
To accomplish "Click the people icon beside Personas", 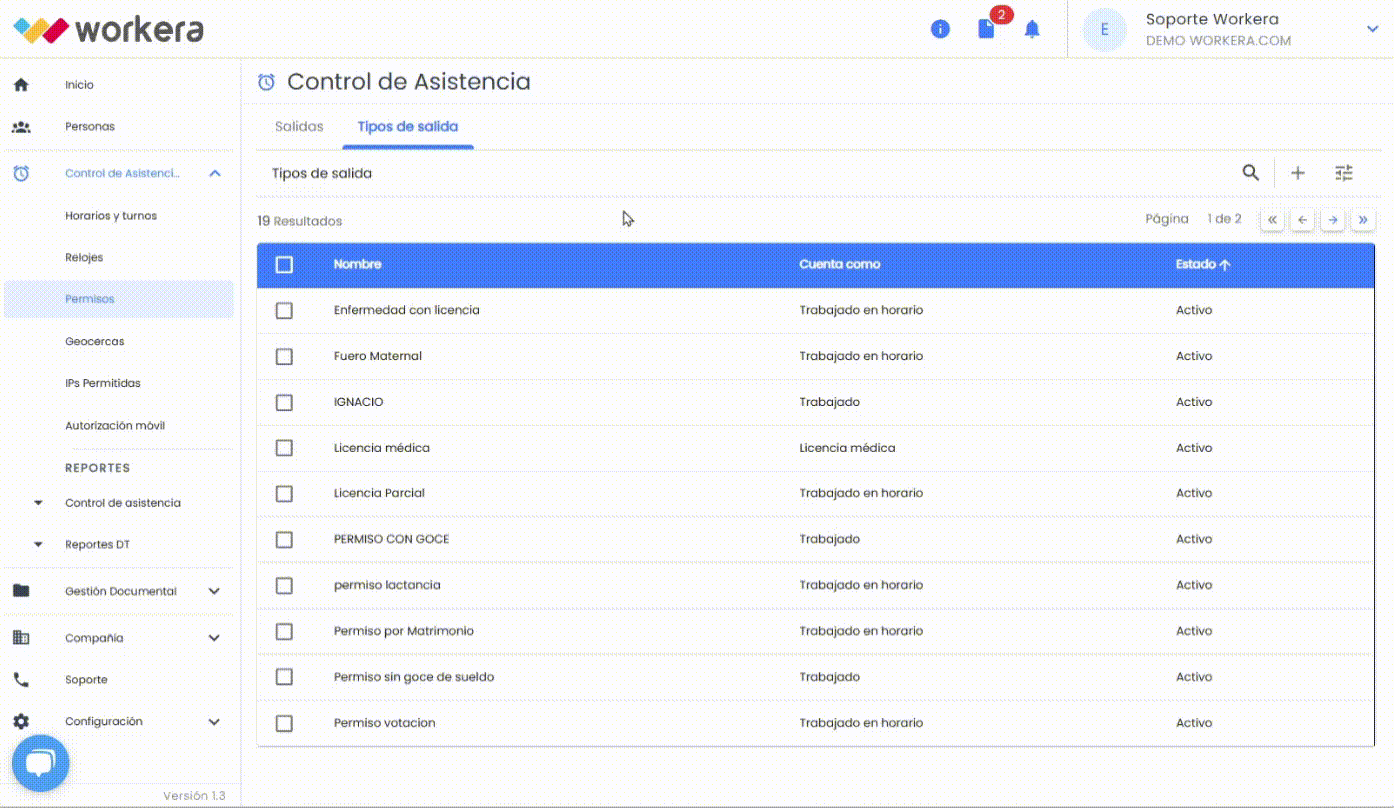I will [x=21, y=127].
